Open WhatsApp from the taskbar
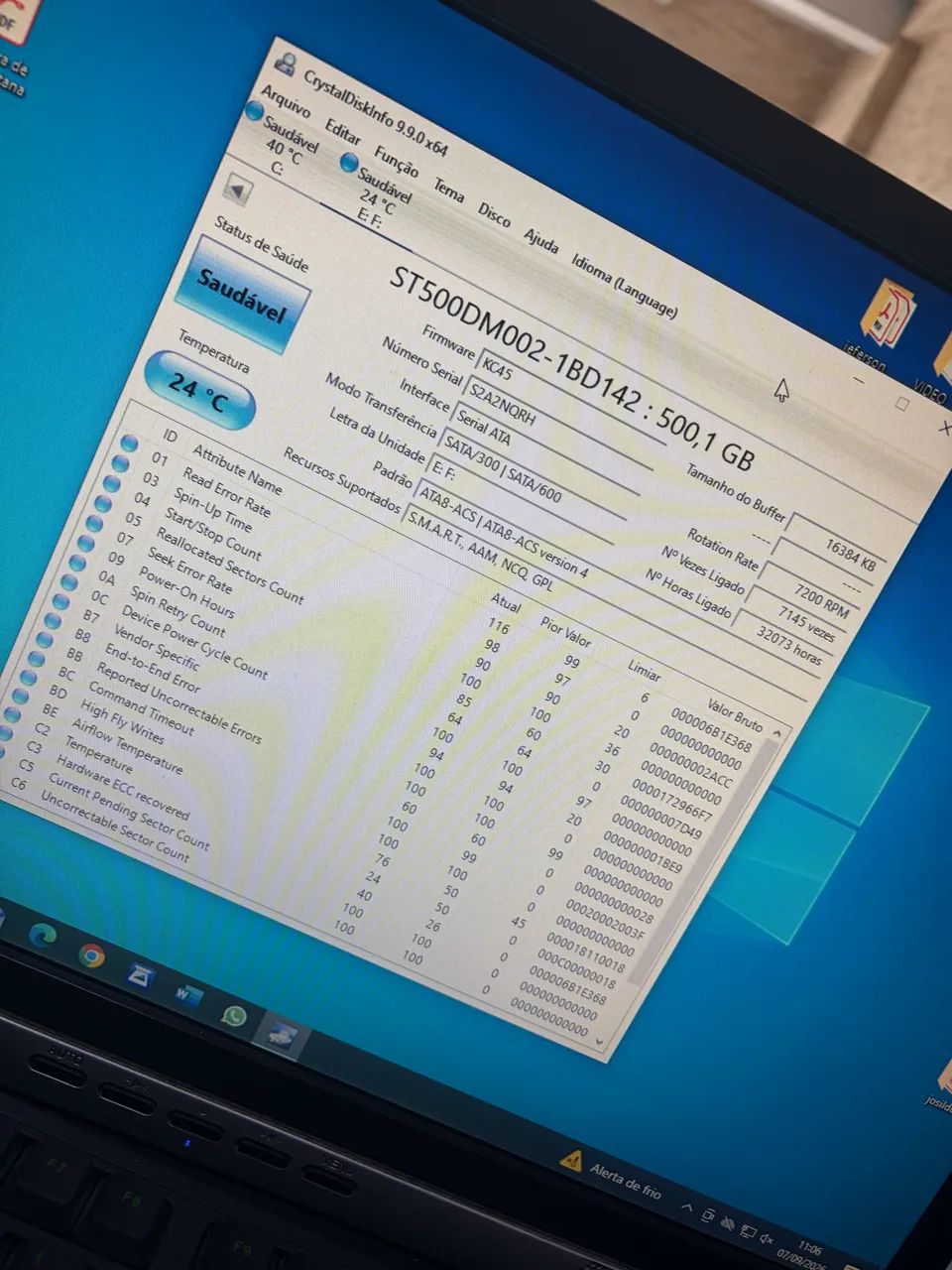 pos(234,1016)
